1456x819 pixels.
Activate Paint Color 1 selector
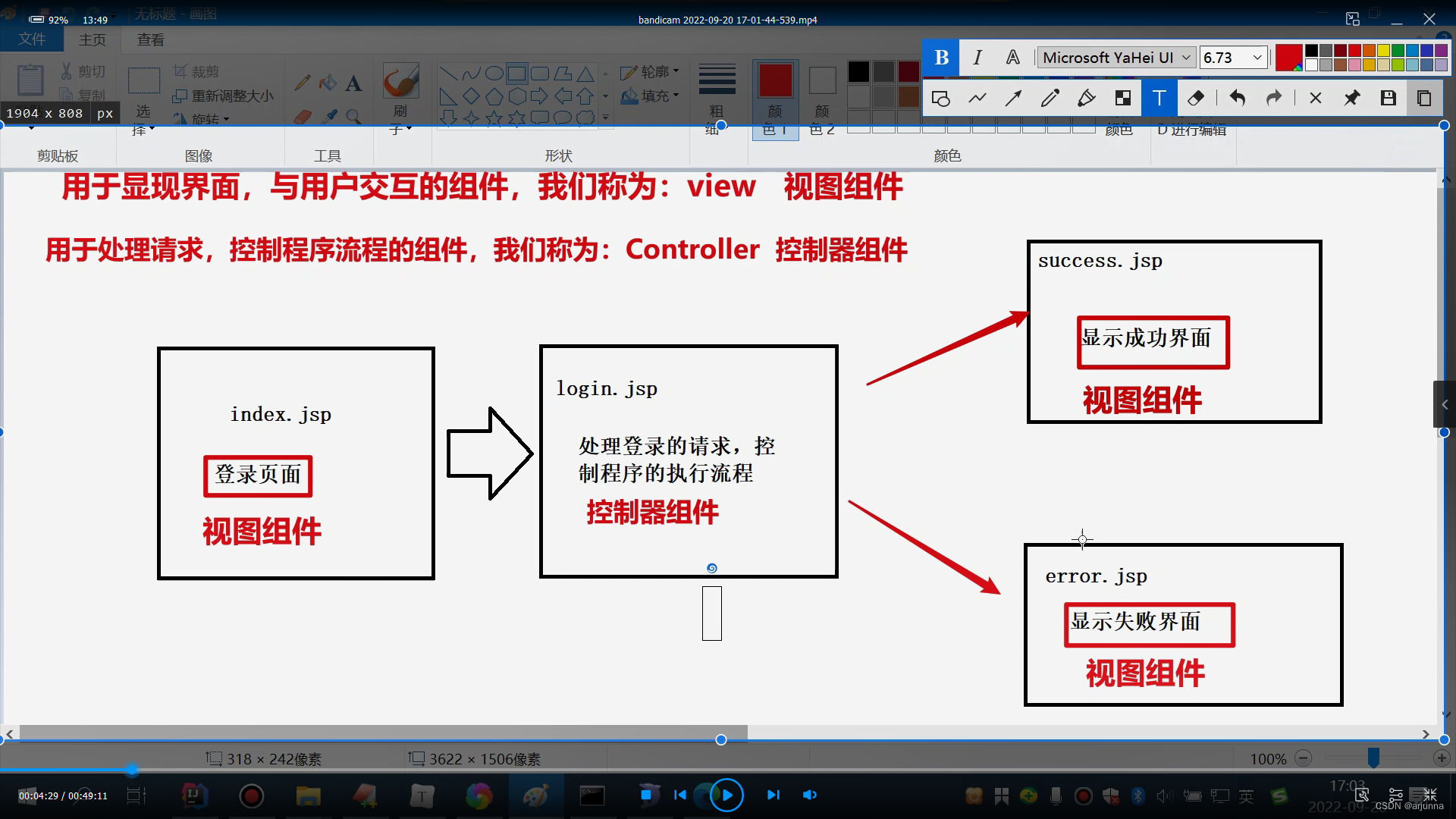pos(775,99)
